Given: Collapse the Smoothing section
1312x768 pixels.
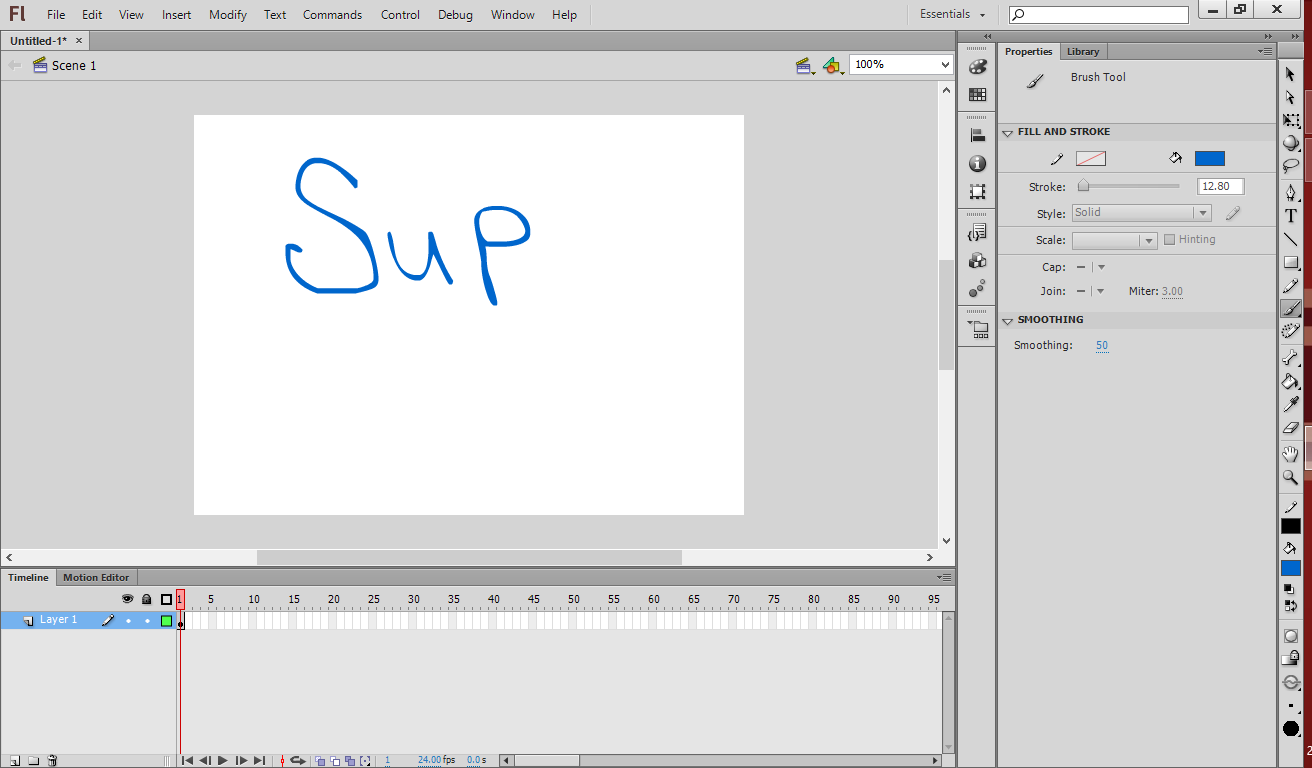Looking at the screenshot, I should tap(1008, 320).
